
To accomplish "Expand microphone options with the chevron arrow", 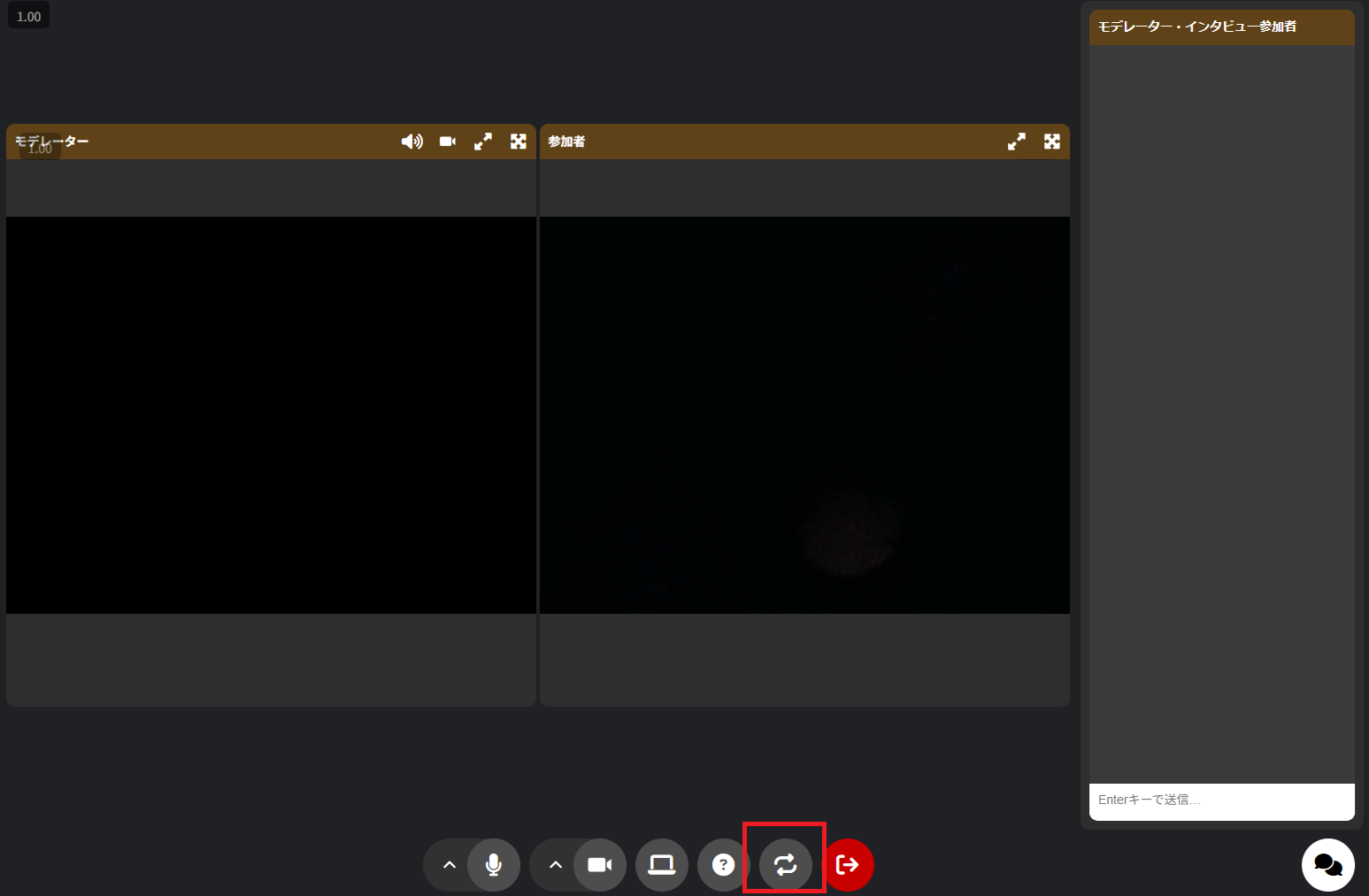I will (450, 864).
